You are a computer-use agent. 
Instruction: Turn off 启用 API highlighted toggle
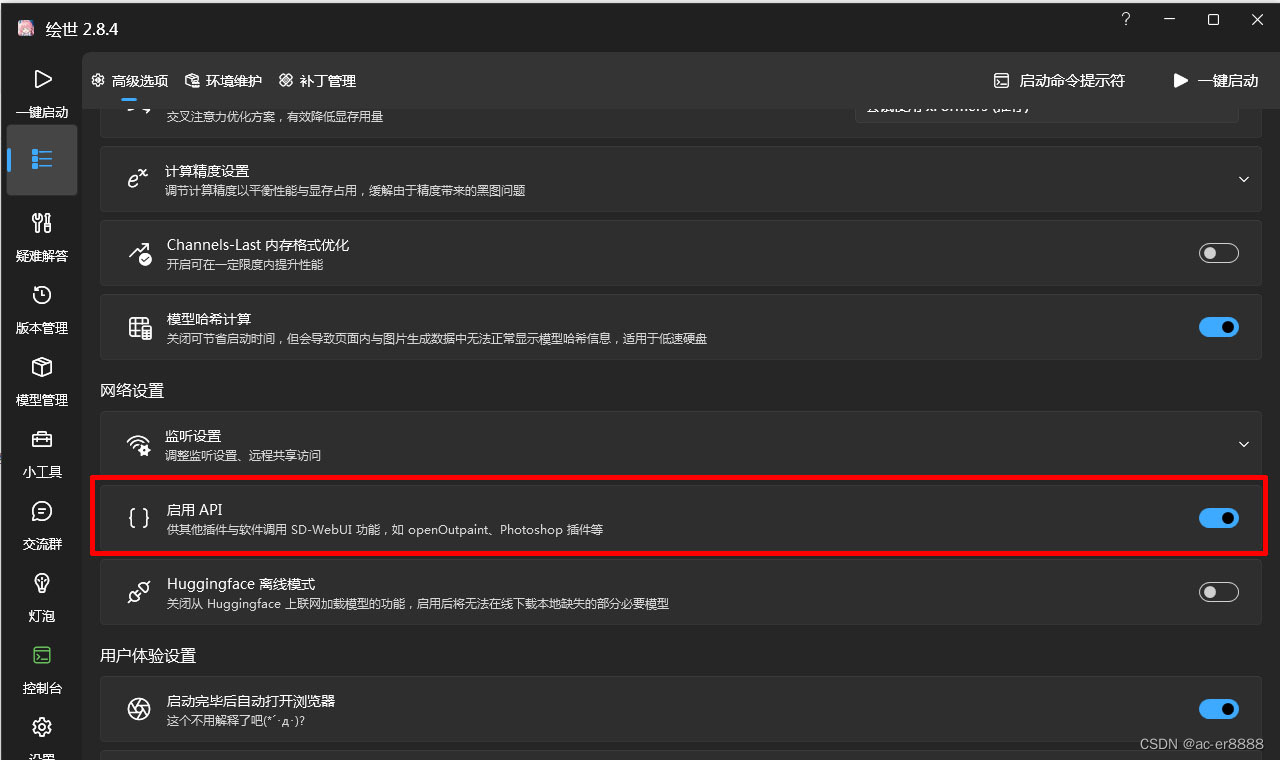1218,518
